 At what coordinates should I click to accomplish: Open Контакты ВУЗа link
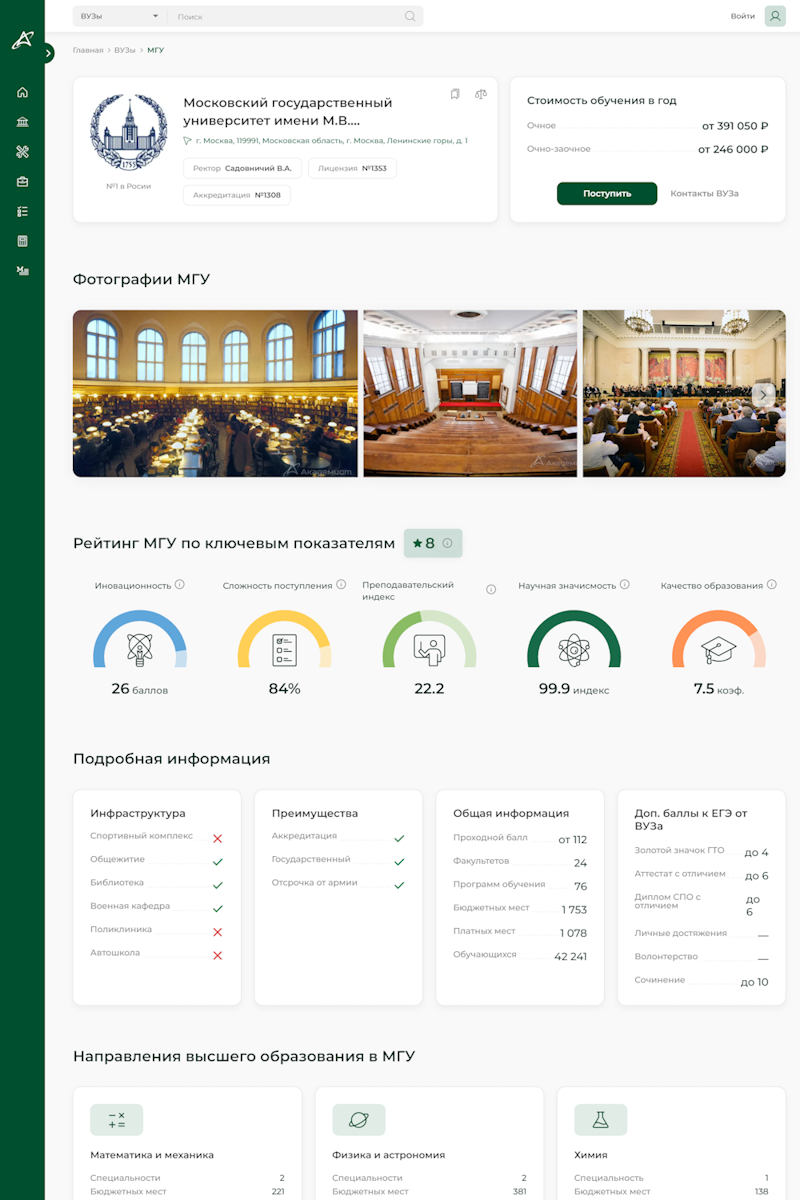704,193
